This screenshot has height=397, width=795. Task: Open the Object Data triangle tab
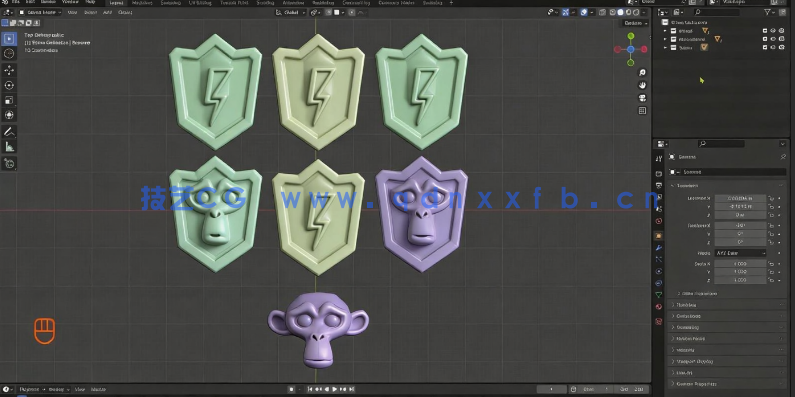coord(659,295)
